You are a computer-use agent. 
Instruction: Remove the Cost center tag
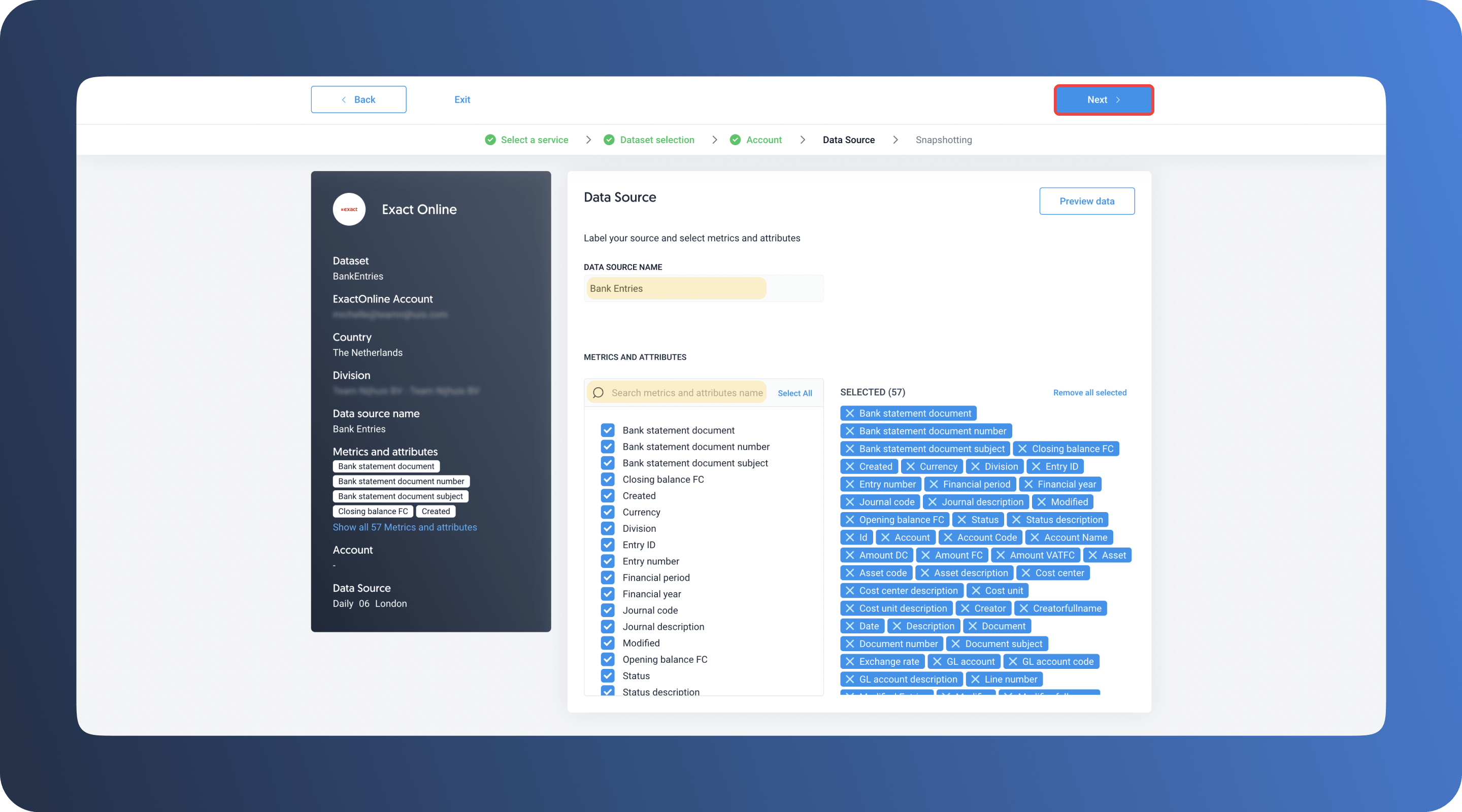[x=1025, y=572]
